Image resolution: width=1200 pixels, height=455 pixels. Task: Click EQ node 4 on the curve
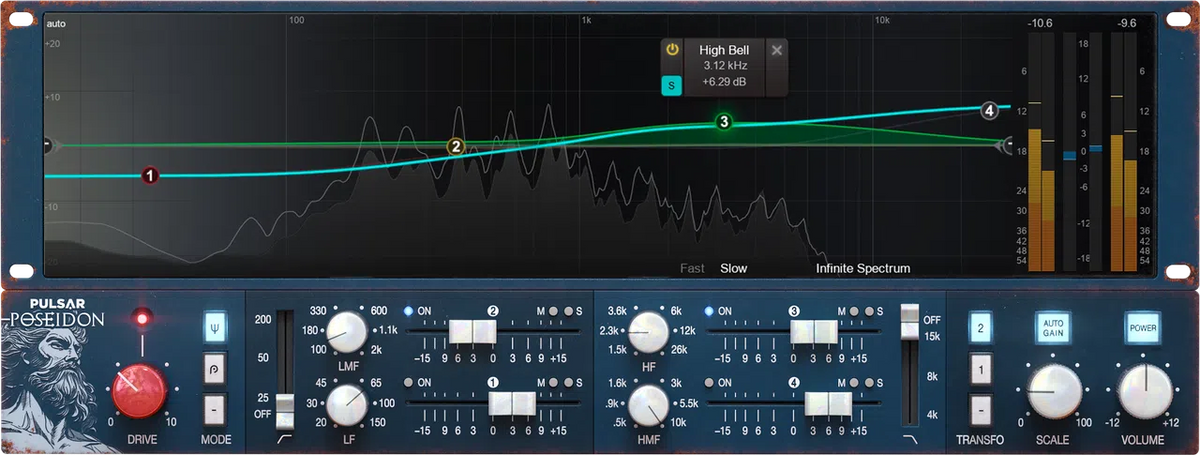click(989, 110)
